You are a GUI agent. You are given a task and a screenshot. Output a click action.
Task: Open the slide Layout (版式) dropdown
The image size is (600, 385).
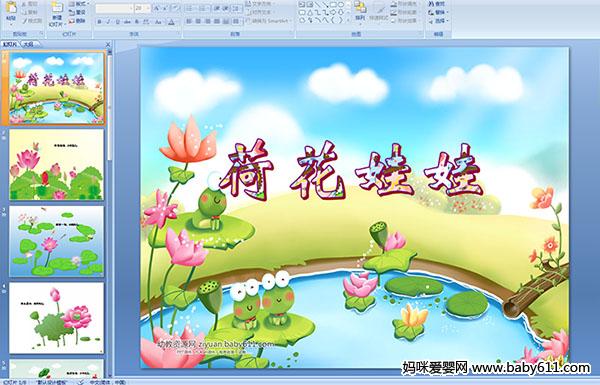coord(78,4)
